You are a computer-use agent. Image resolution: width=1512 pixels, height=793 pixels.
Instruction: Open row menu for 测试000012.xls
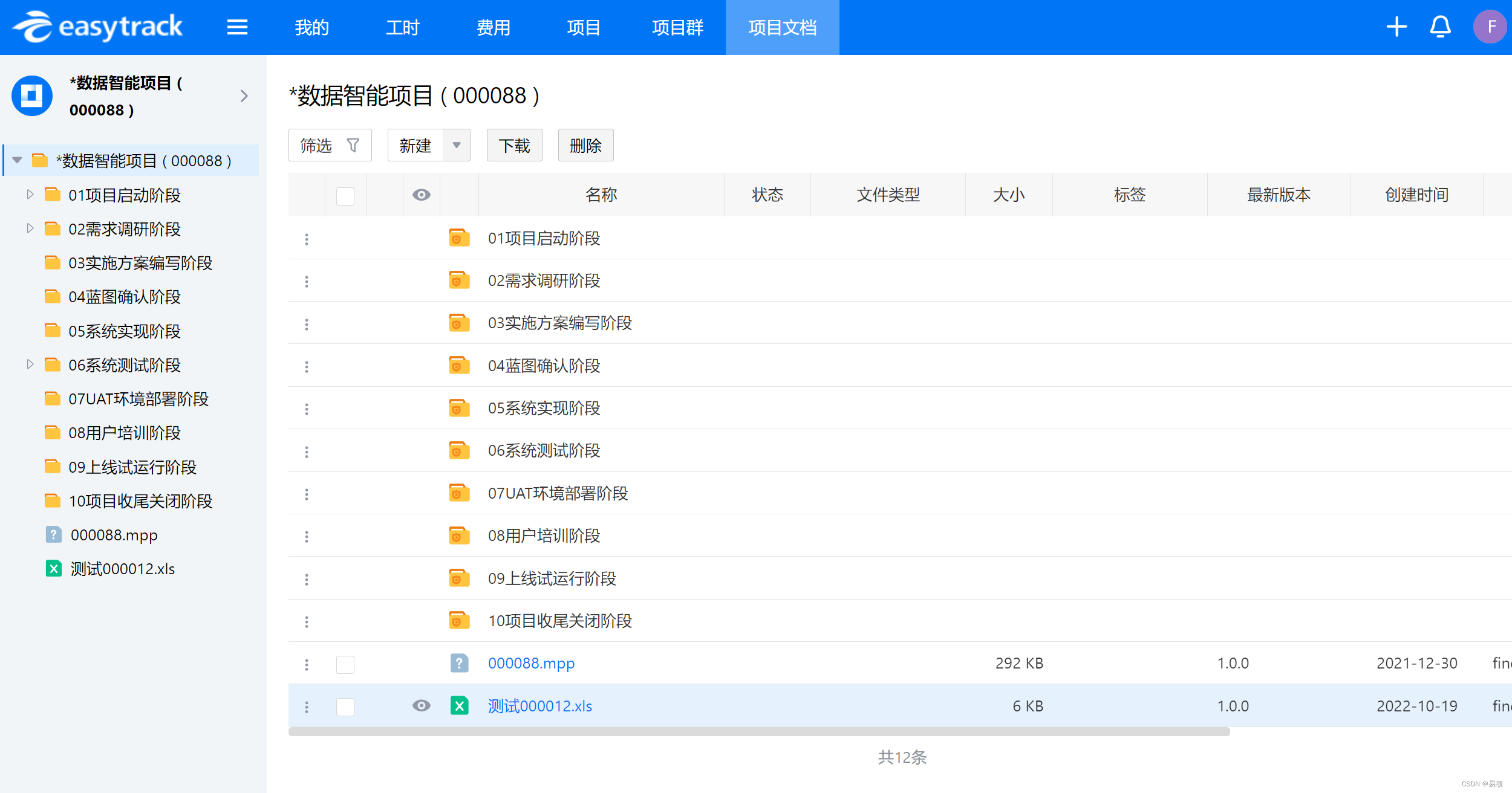pyautogui.click(x=307, y=707)
